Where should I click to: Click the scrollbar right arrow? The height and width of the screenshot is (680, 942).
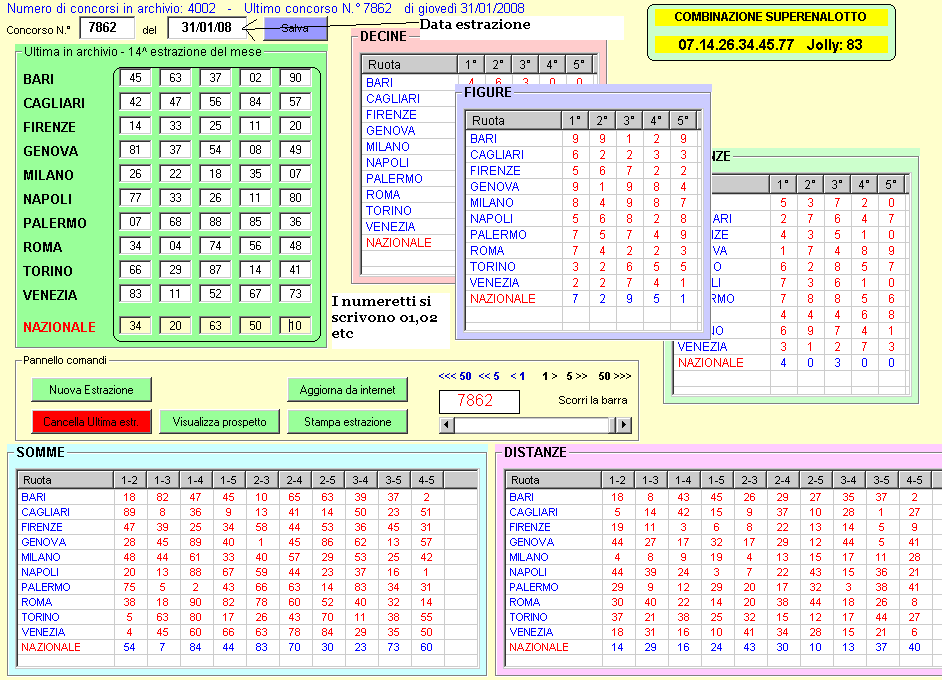pos(624,425)
